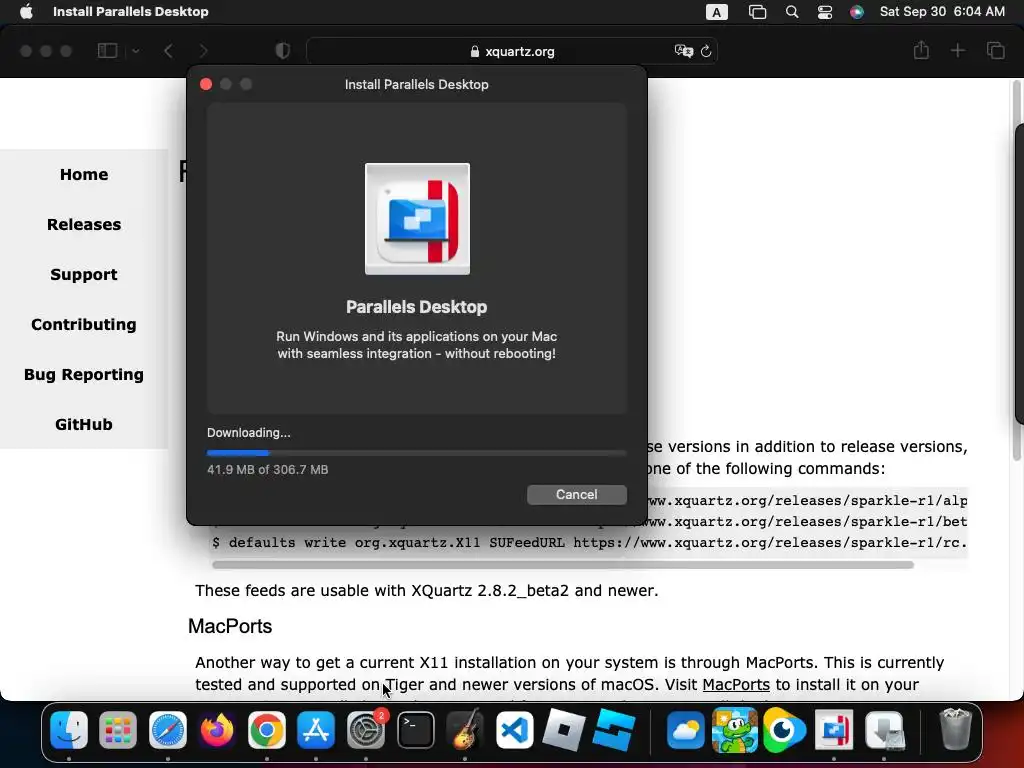This screenshot has height=768, width=1024.
Task: Open the translate icon in address bar
Action: pyautogui.click(x=683, y=51)
